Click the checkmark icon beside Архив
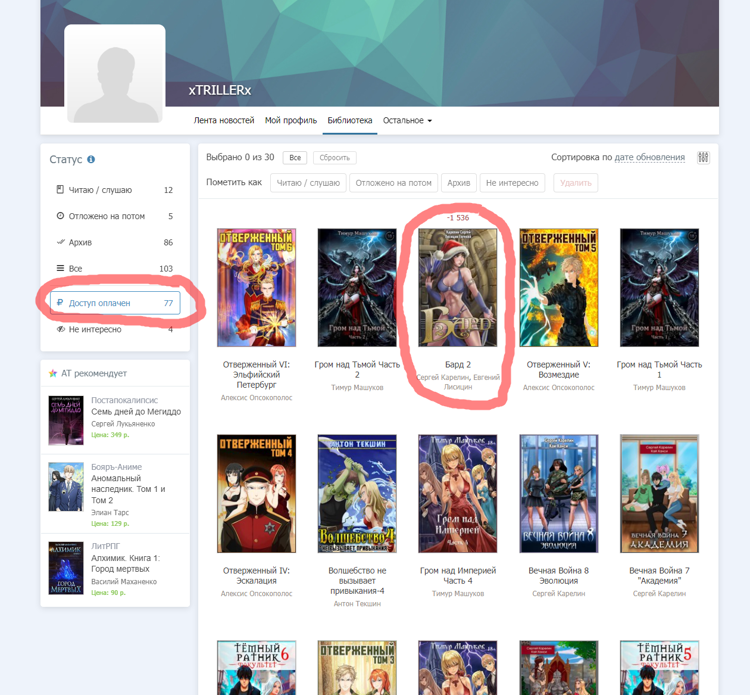This screenshot has height=695, width=750. point(60,242)
